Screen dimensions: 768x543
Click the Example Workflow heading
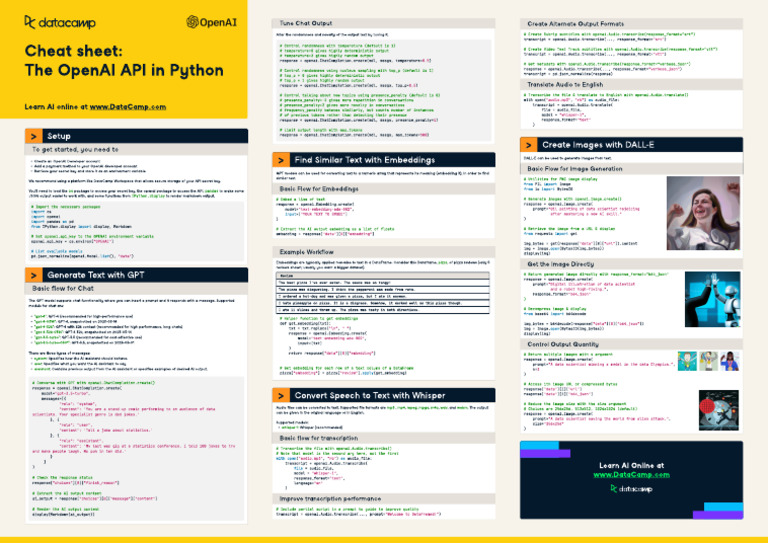307,252
